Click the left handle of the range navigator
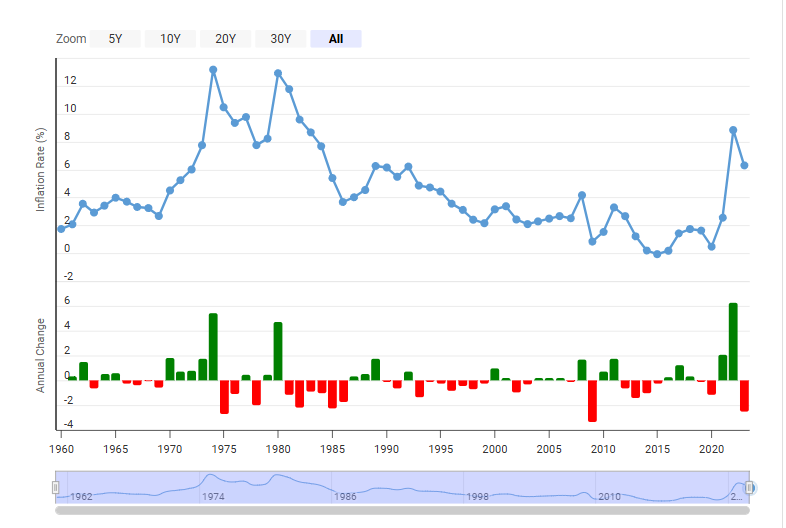This screenshot has width=786, height=528. (56, 487)
